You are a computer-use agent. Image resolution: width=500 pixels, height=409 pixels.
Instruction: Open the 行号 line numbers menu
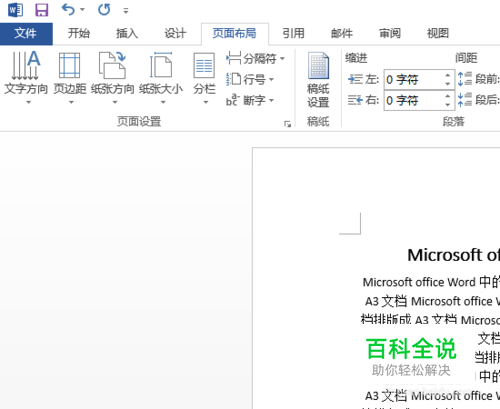coord(250,79)
